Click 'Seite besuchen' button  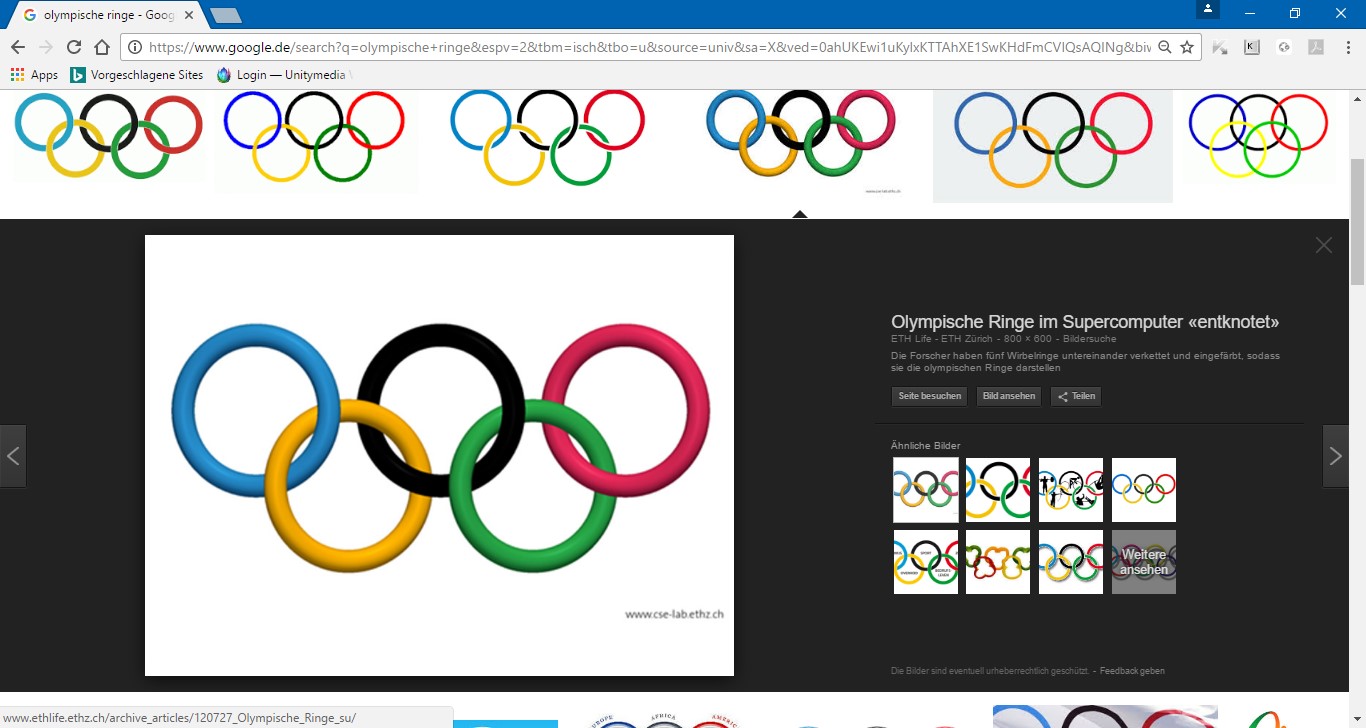[x=930, y=396]
